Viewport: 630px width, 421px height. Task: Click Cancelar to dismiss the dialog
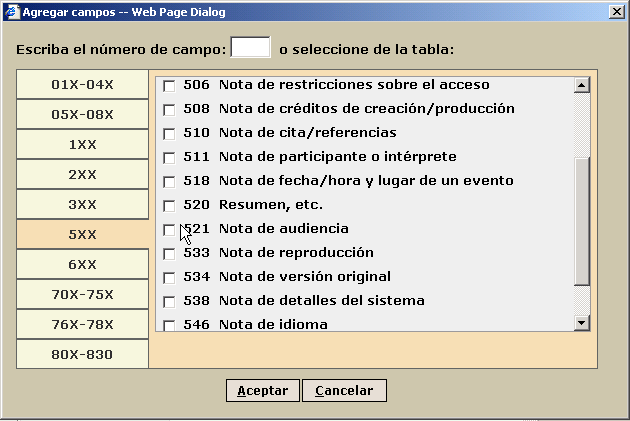tap(344, 391)
